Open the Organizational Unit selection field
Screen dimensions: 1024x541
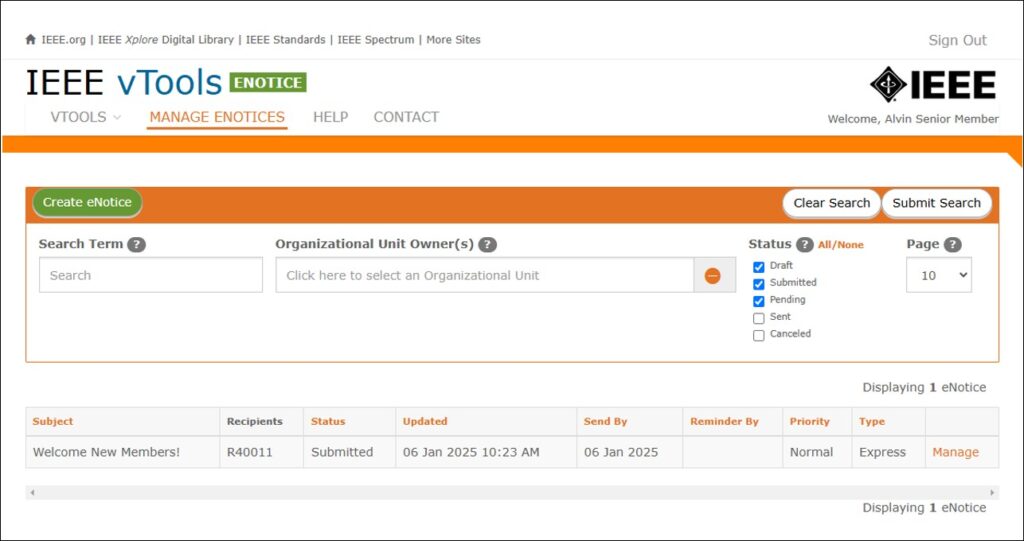(485, 275)
